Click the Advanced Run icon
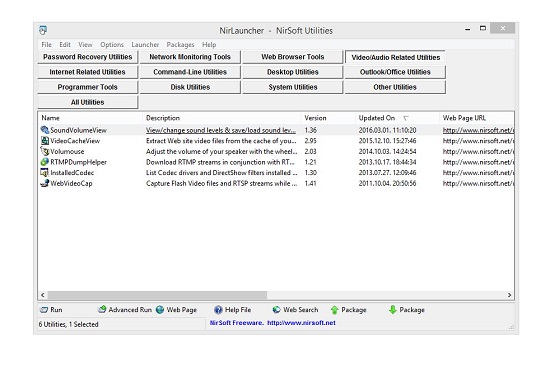 click(x=102, y=309)
